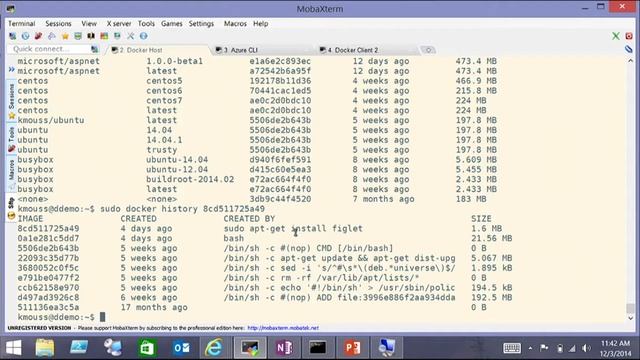This screenshot has width=640, height=360.
Task: Click the terminal scrollbar thumb
Action: point(631,308)
